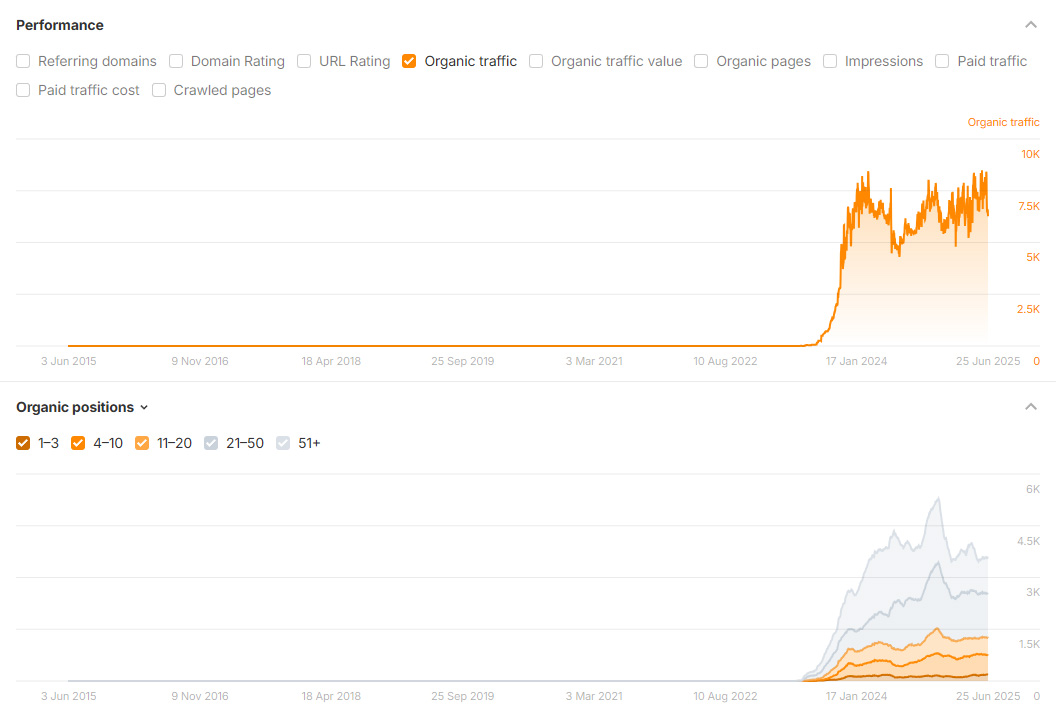Viewport: 1056px width, 716px height.
Task: Enable the Referring domains checkbox
Action: (x=23, y=61)
